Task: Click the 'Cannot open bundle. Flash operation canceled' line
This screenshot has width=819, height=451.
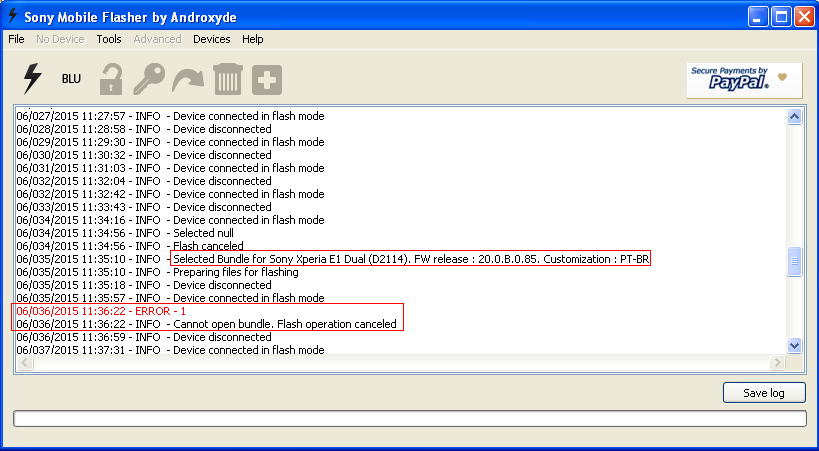Action: 206,324
